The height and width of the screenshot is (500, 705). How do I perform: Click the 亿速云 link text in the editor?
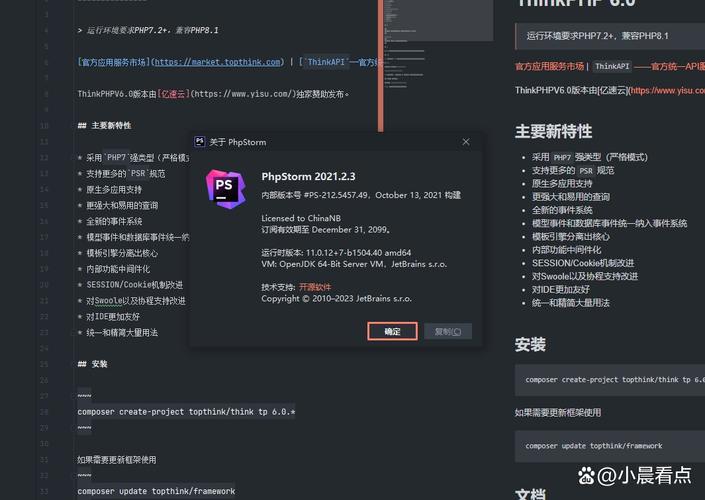173,94
